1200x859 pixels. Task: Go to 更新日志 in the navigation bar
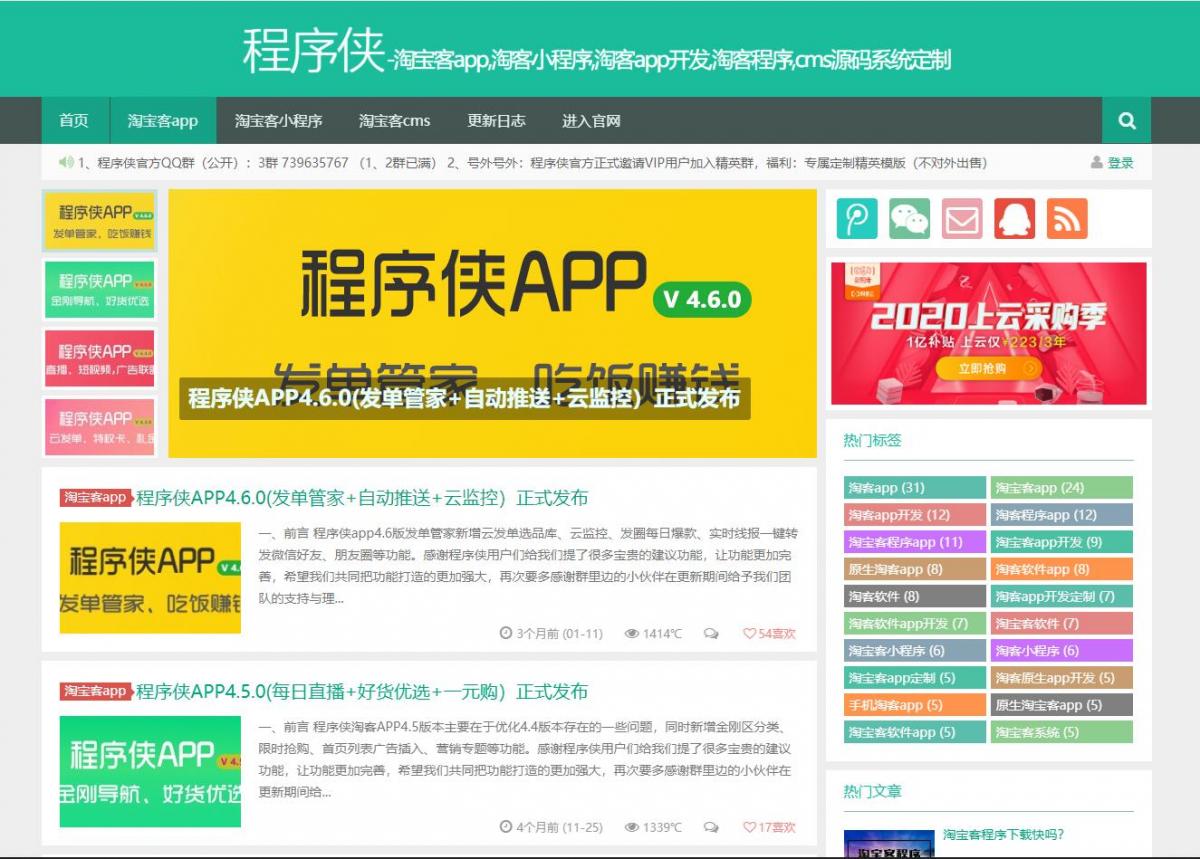pyautogui.click(x=496, y=121)
